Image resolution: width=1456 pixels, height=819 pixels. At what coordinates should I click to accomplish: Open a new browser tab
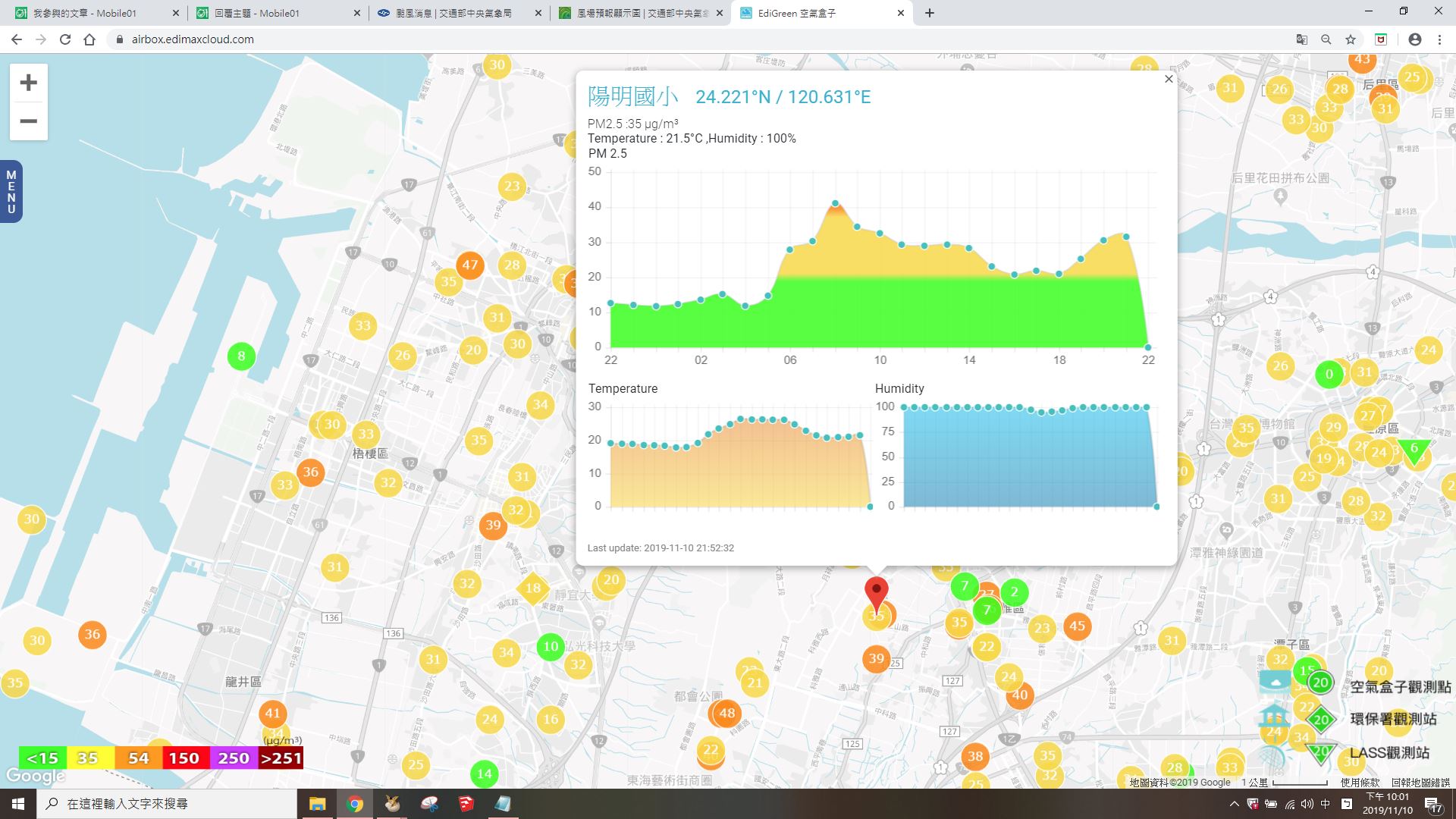(x=929, y=13)
